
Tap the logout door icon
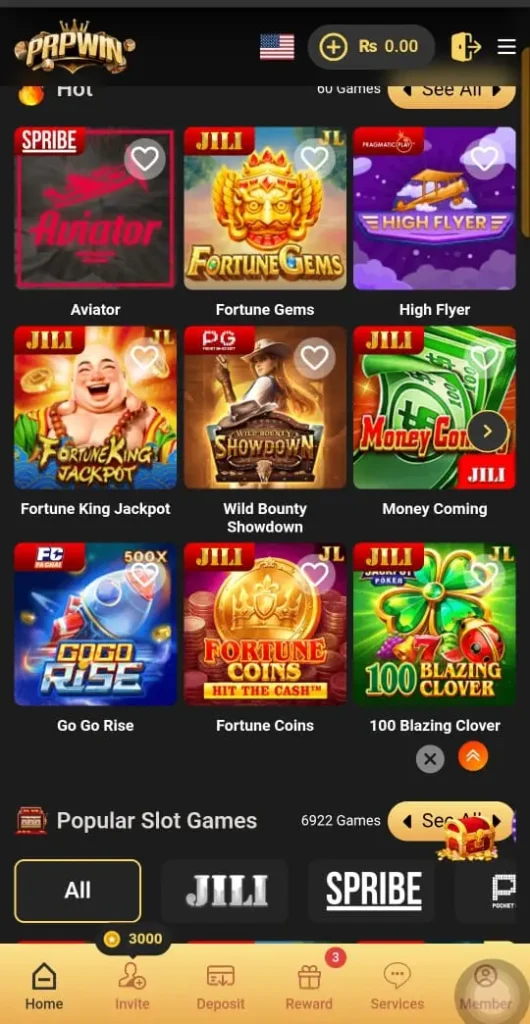point(466,46)
